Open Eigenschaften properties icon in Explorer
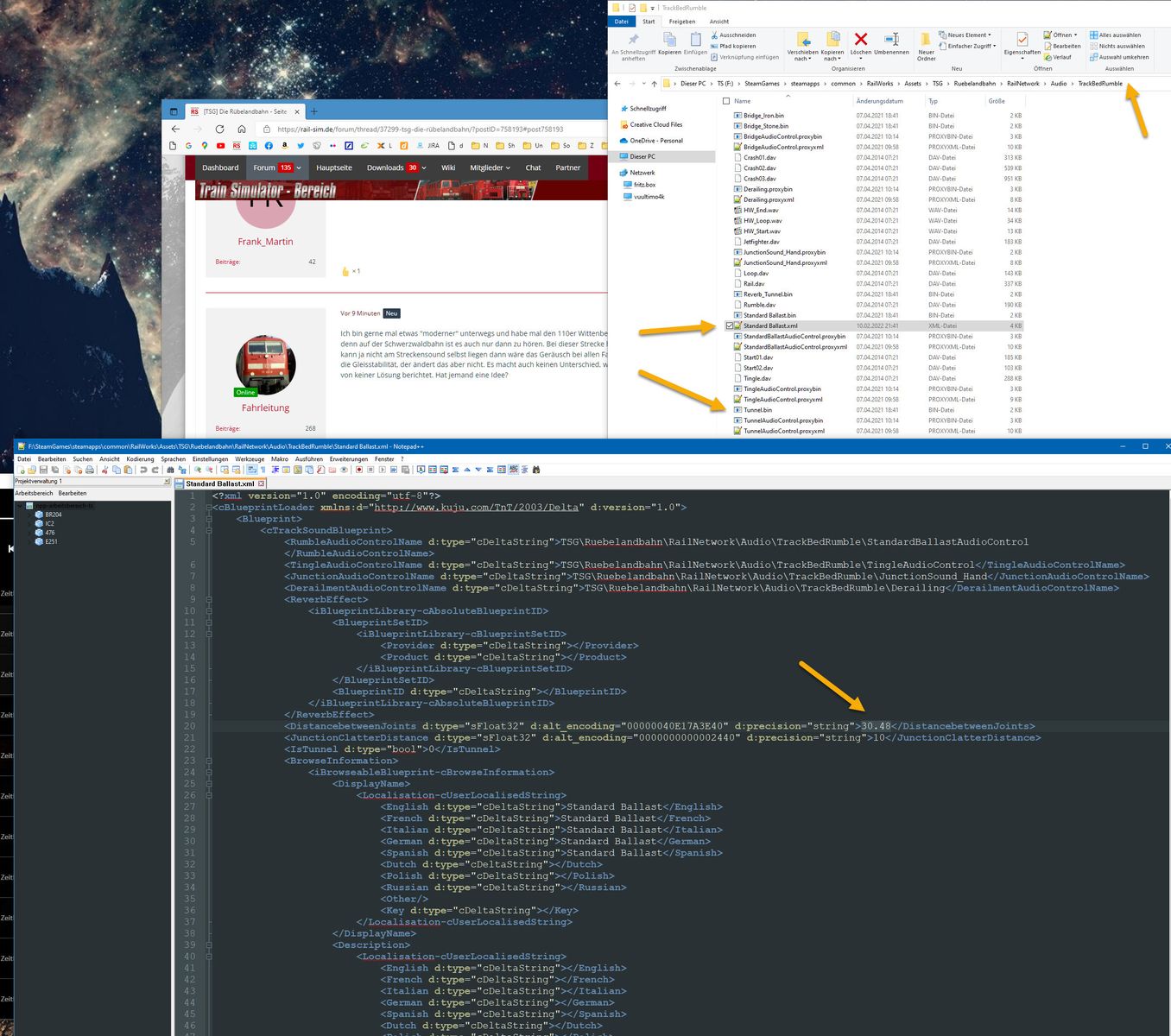The height and width of the screenshot is (1036, 1171). pos(1022,40)
